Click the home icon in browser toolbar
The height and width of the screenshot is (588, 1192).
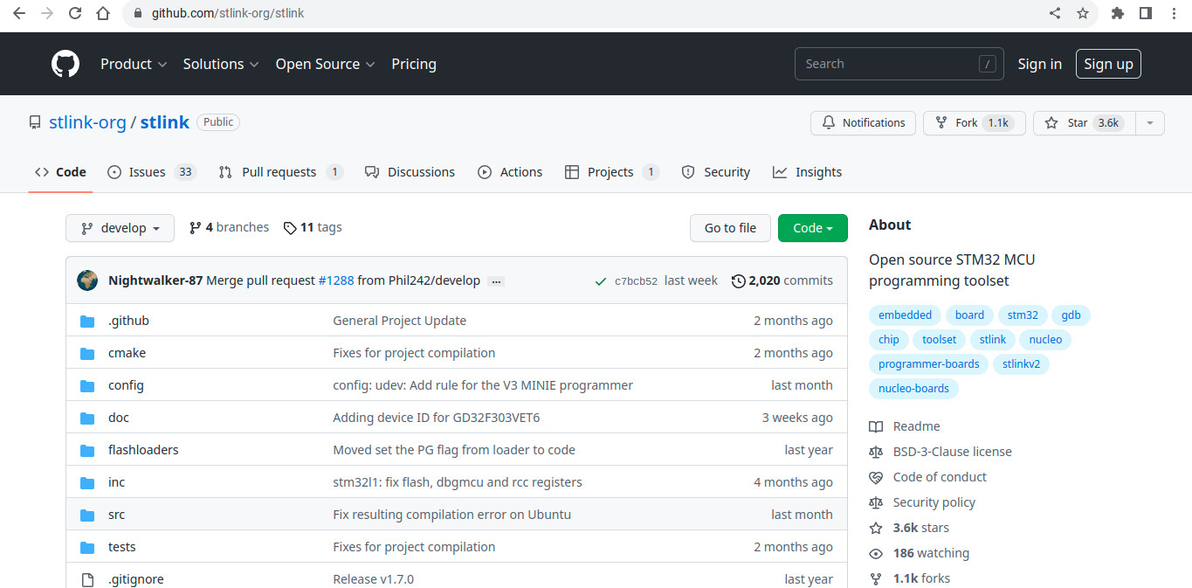coord(103,14)
